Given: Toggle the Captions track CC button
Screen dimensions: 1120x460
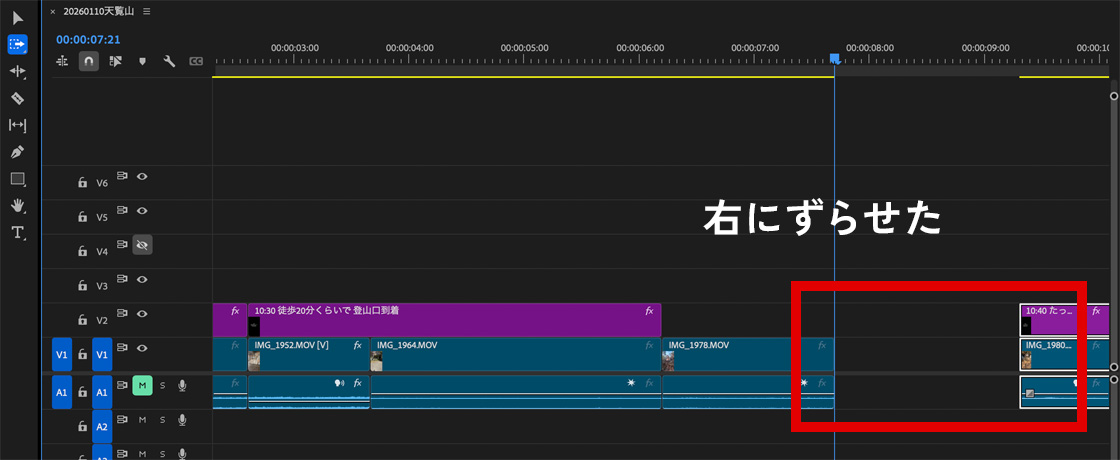Looking at the screenshot, I should tap(196, 61).
